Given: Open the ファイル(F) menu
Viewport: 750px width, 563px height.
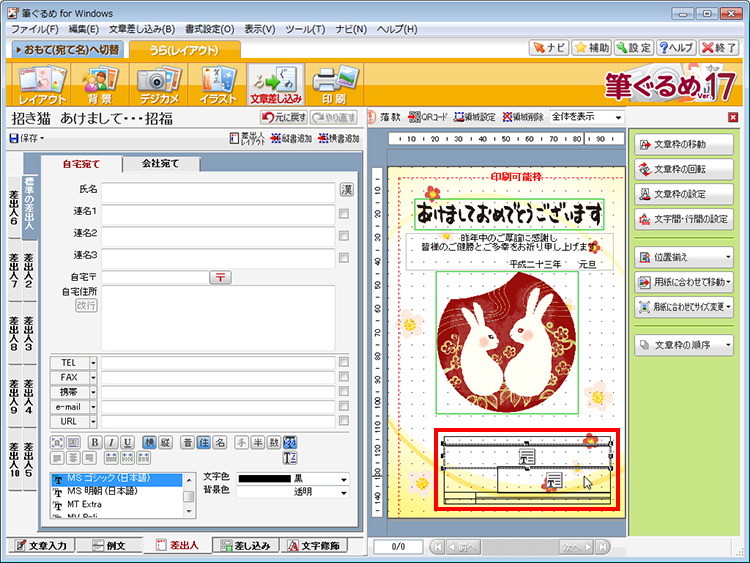Looking at the screenshot, I should pyautogui.click(x=35, y=29).
